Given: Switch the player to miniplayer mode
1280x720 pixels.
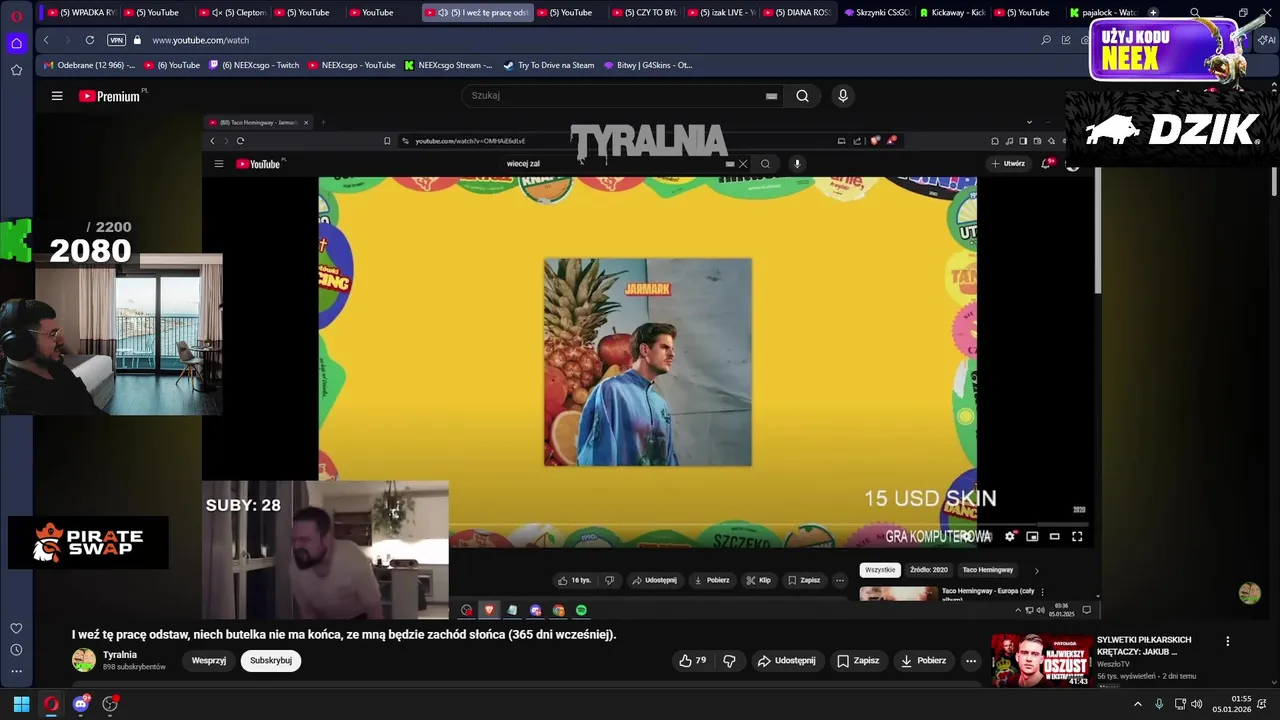Looking at the screenshot, I should pos(1032,537).
